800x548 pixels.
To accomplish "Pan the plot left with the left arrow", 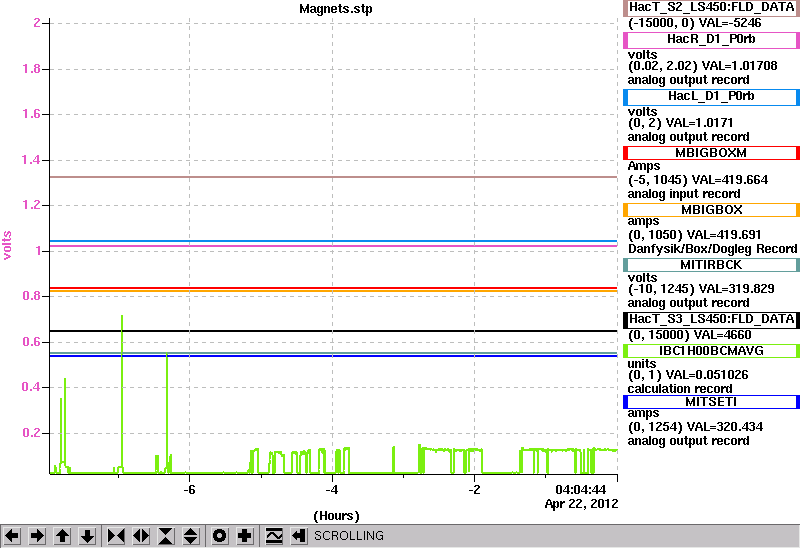I will [12, 536].
